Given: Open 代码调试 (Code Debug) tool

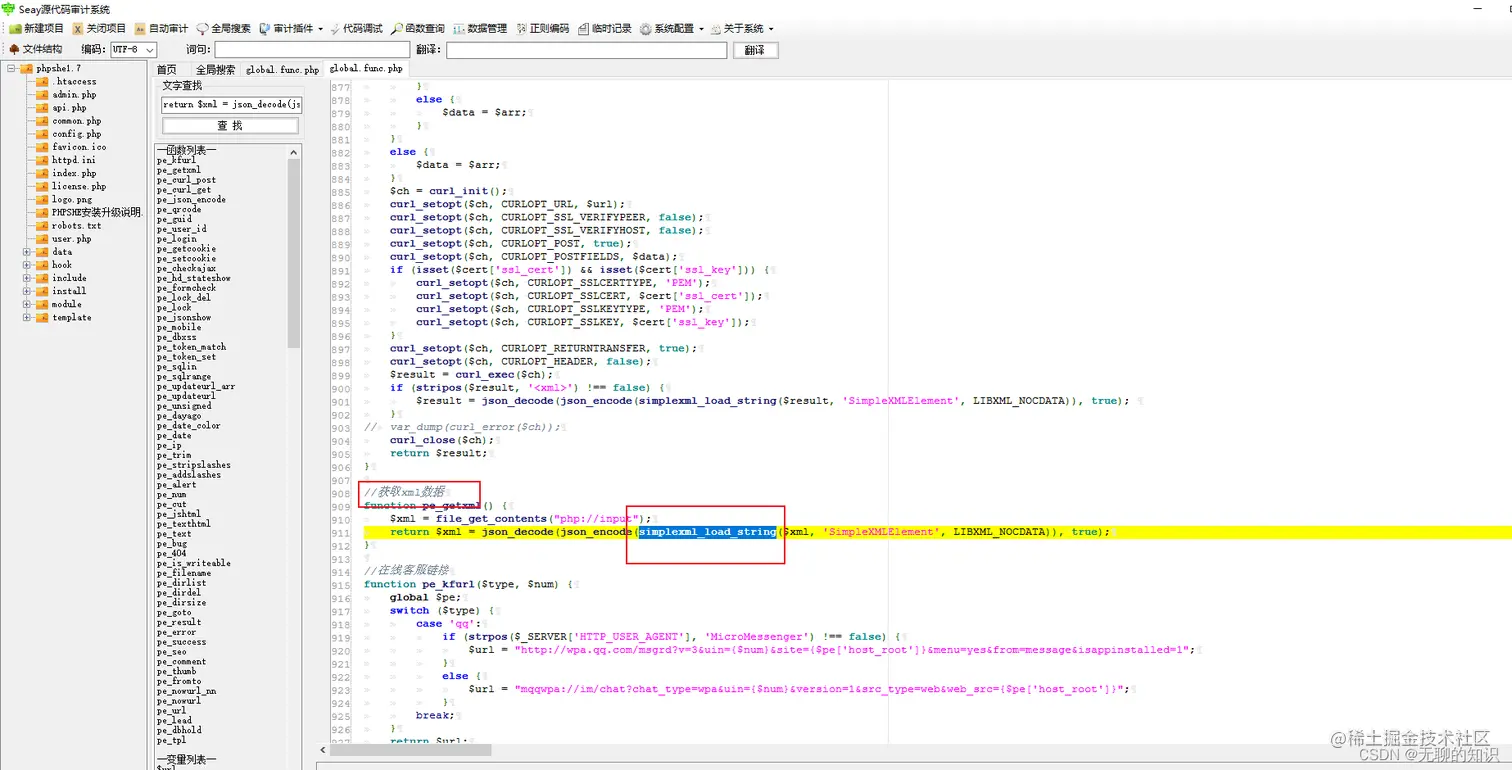Looking at the screenshot, I should click(x=356, y=29).
